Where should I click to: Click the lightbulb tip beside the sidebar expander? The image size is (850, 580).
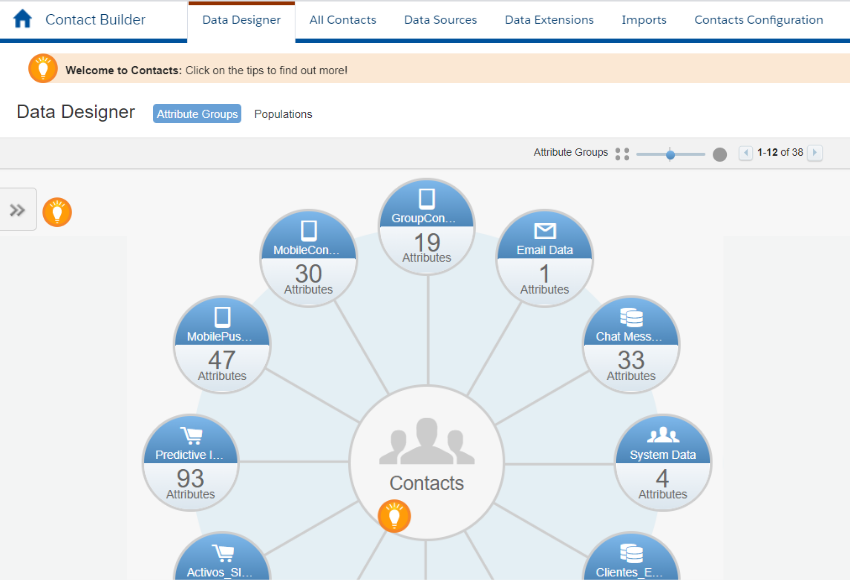point(57,212)
